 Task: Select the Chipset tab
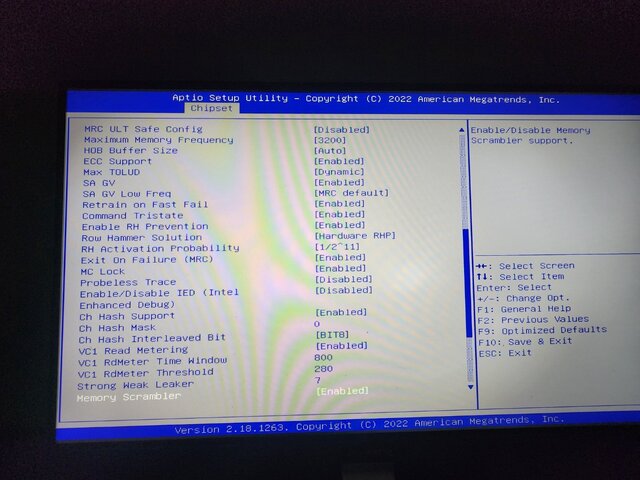[211, 108]
